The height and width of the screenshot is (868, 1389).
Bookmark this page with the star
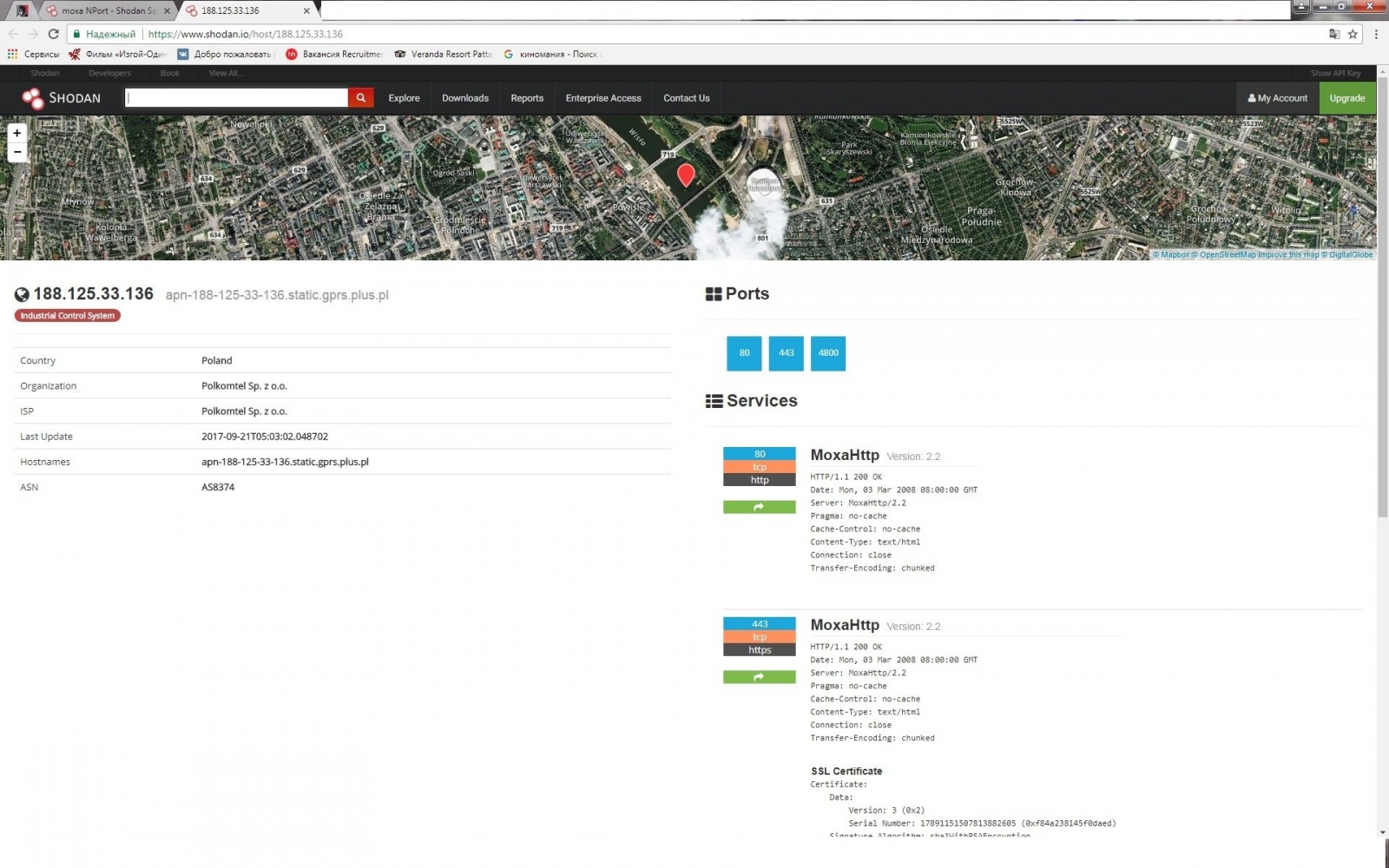coord(1353,34)
